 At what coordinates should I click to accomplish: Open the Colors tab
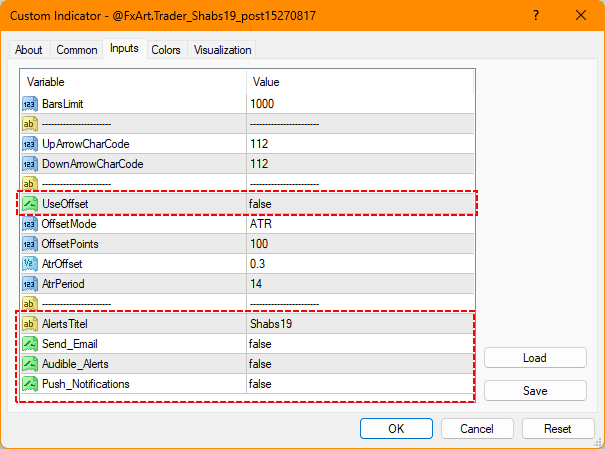(x=166, y=50)
